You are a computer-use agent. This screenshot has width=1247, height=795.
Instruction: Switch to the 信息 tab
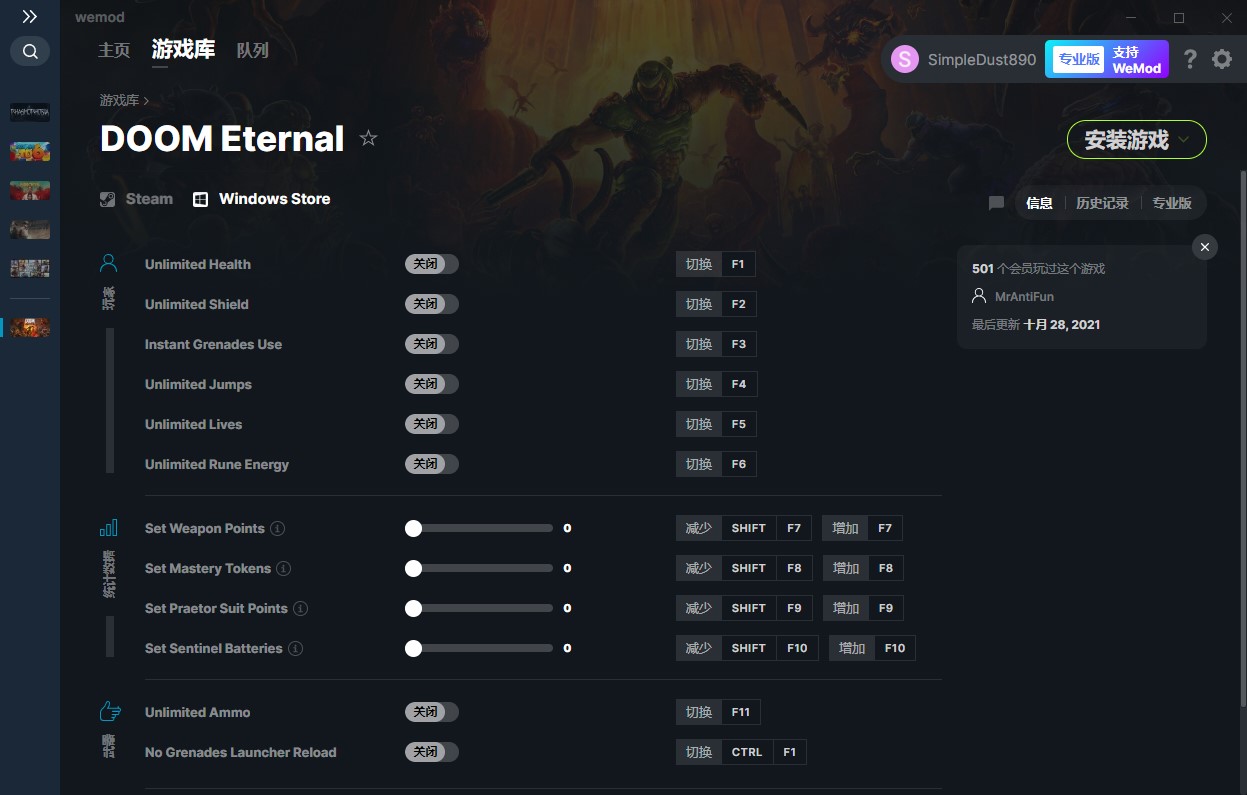pos(1039,203)
